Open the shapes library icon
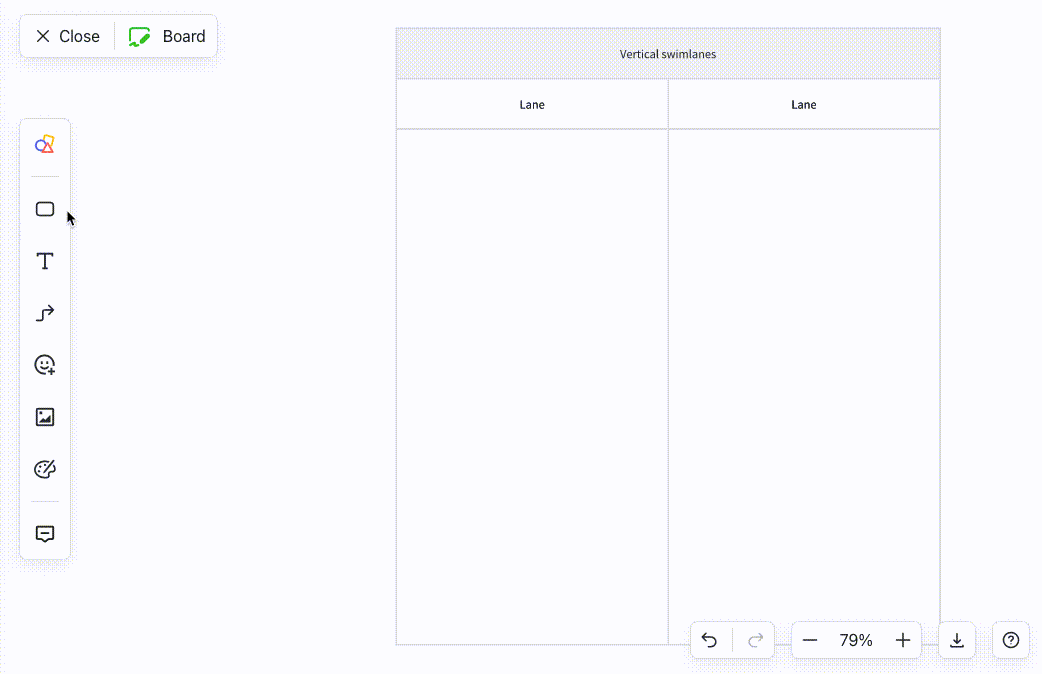1042x674 pixels. 45,145
